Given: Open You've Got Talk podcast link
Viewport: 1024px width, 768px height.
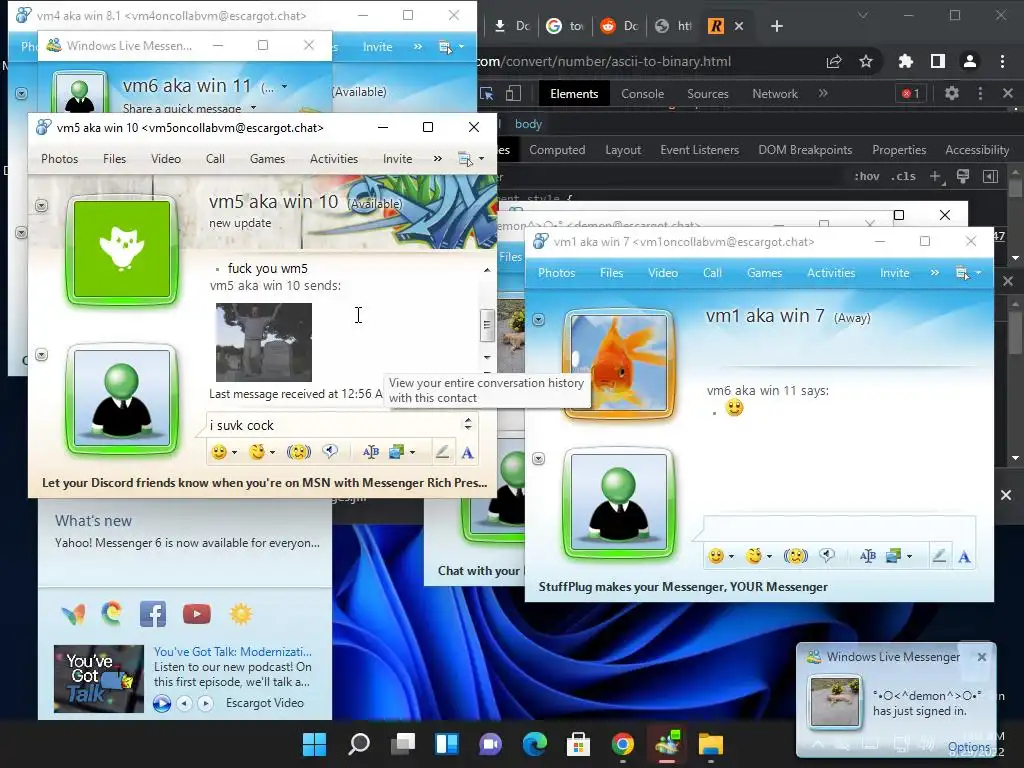Looking at the screenshot, I should [232, 652].
